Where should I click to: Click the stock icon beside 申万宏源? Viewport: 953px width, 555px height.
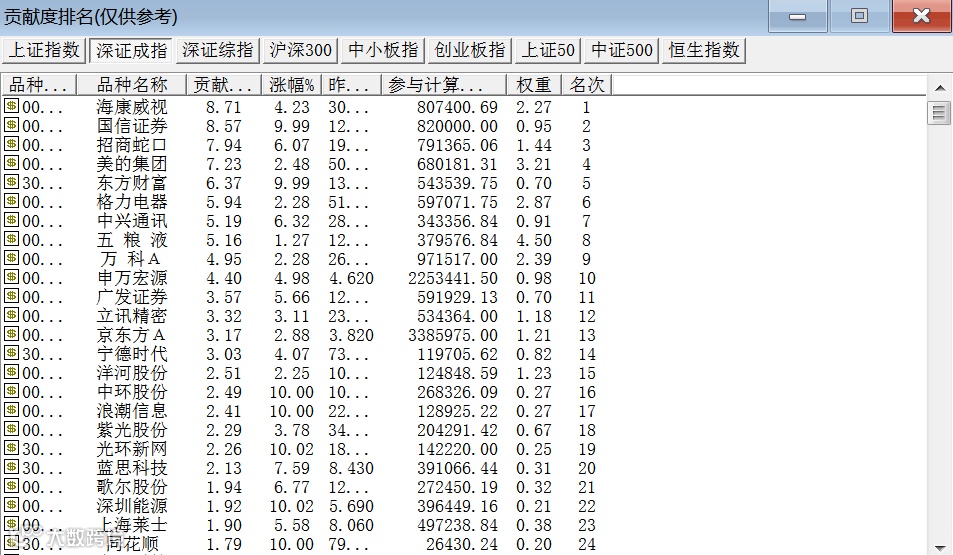(x=12, y=277)
